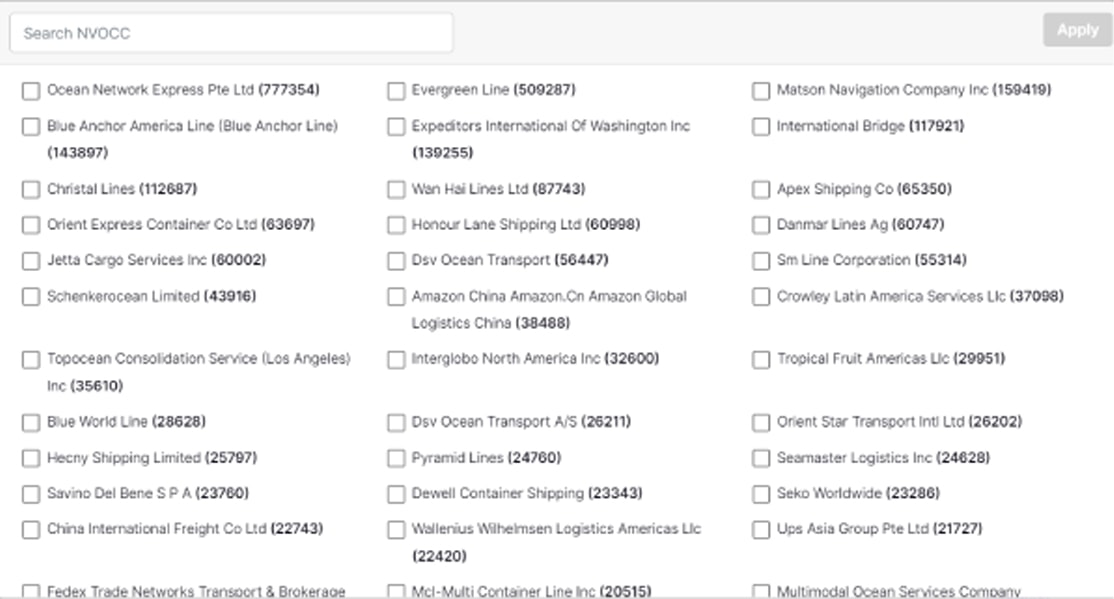Click the Blue World Line (28628) label
This screenshot has width=1114, height=599.
[126, 422]
